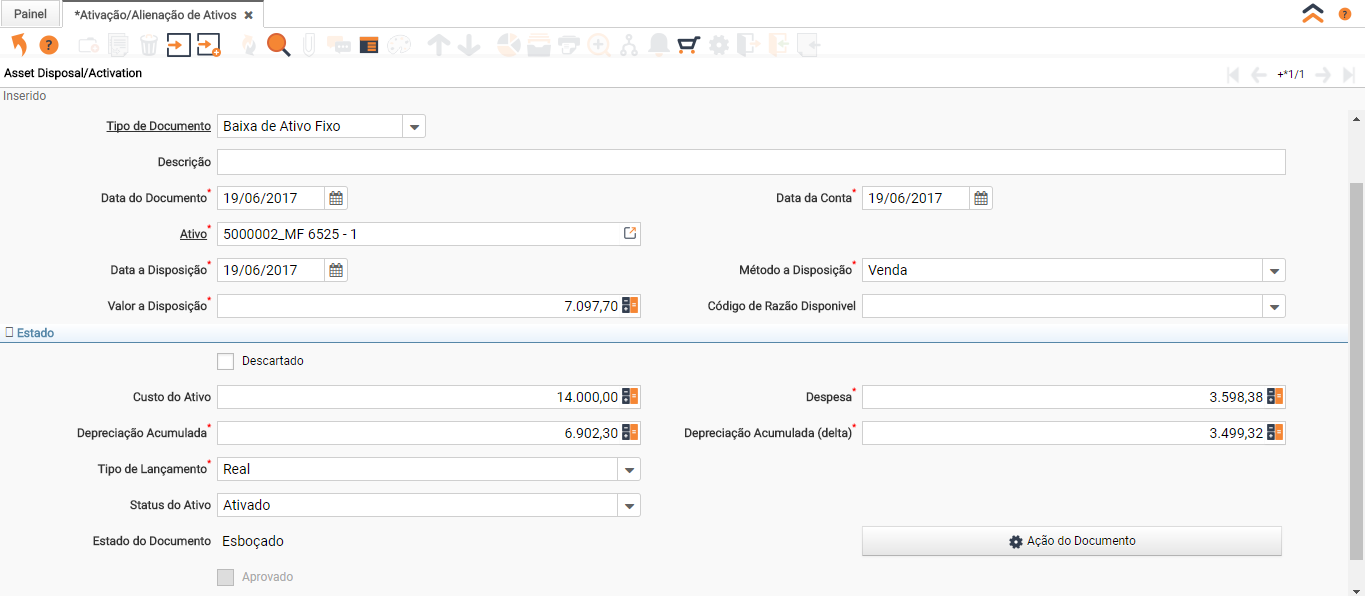This screenshot has width=1365, height=596.
Task: Open calendar picker for Data do Documento
Action: (x=337, y=198)
